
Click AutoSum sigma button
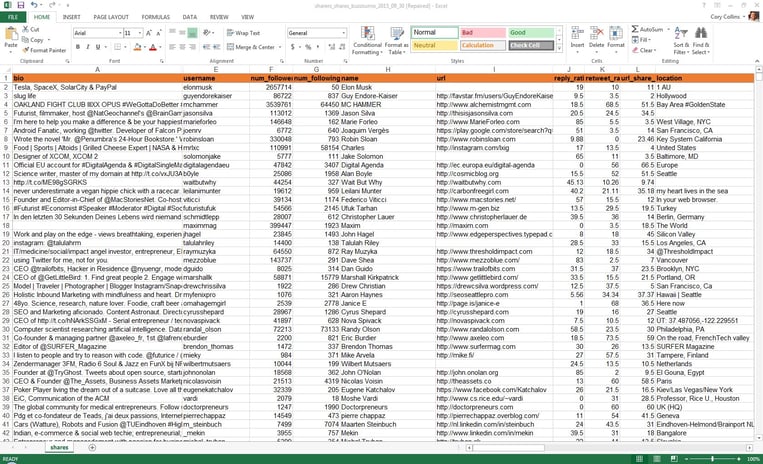tap(647, 29)
